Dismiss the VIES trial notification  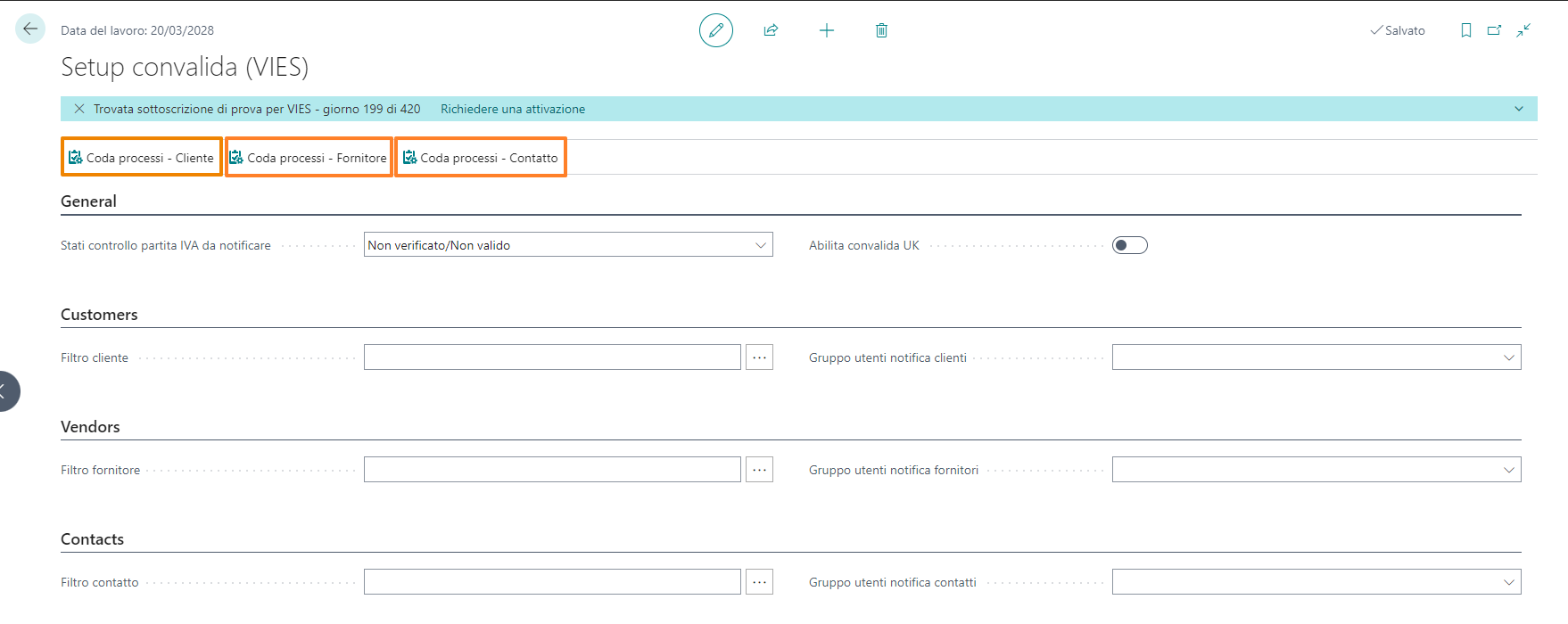(x=79, y=109)
